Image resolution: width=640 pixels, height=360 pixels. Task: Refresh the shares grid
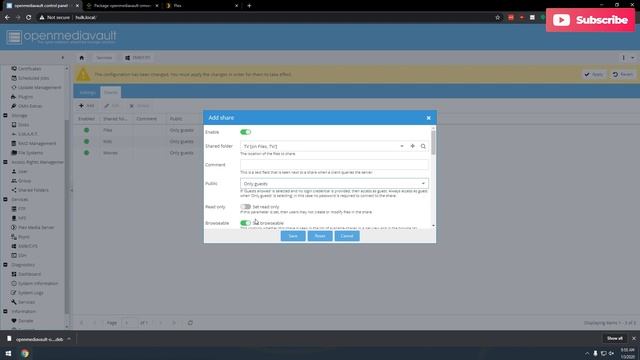click(x=190, y=323)
